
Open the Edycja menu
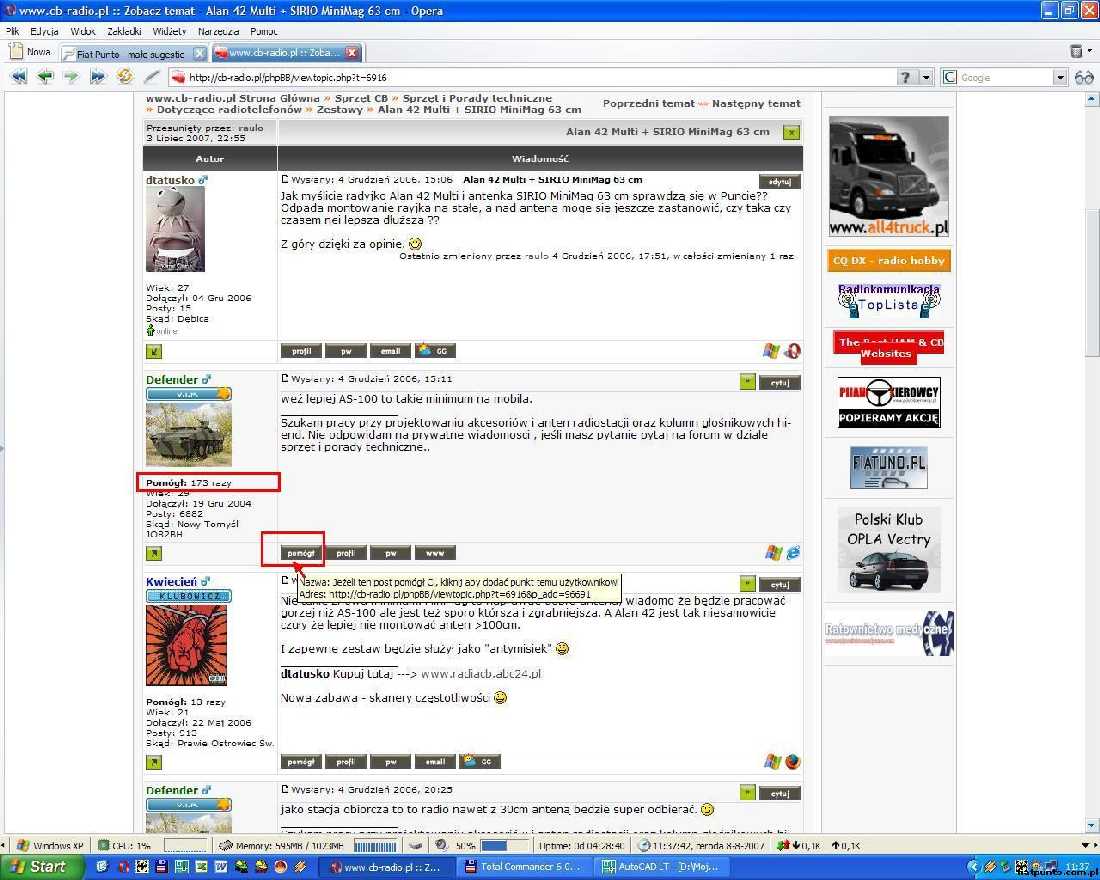pyautogui.click(x=44, y=31)
